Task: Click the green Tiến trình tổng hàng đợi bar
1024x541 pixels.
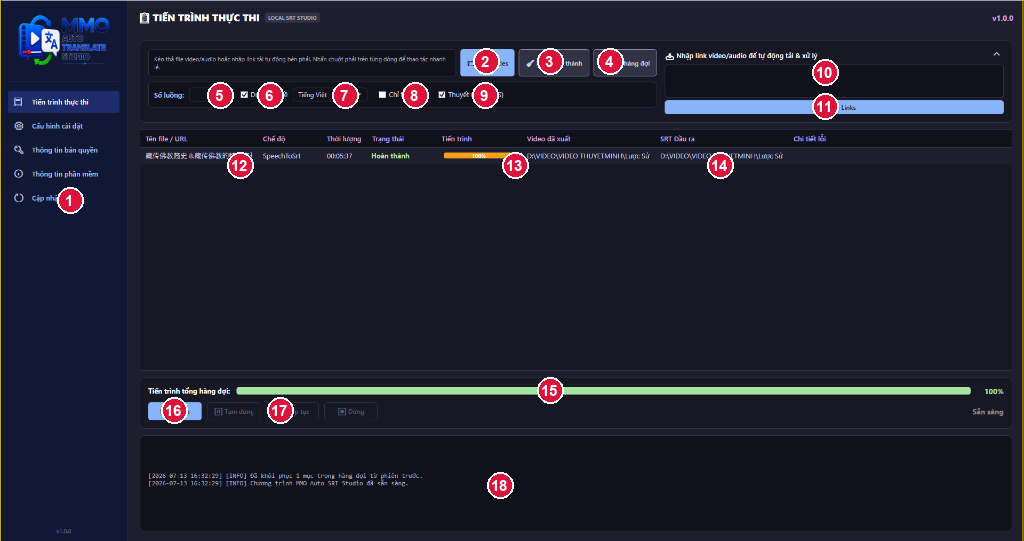Action: coord(603,391)
